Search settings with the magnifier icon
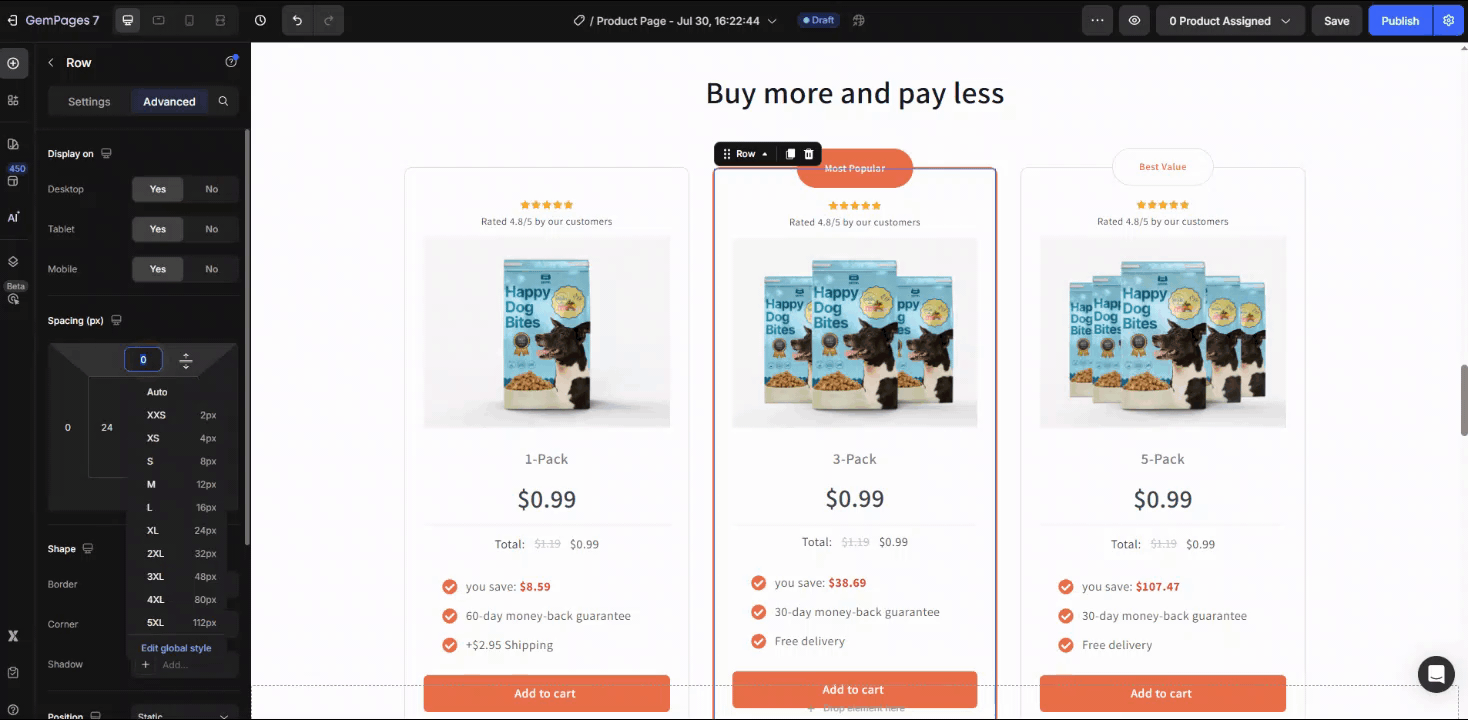The image size is (1468, 720). (x=223, y=101)
